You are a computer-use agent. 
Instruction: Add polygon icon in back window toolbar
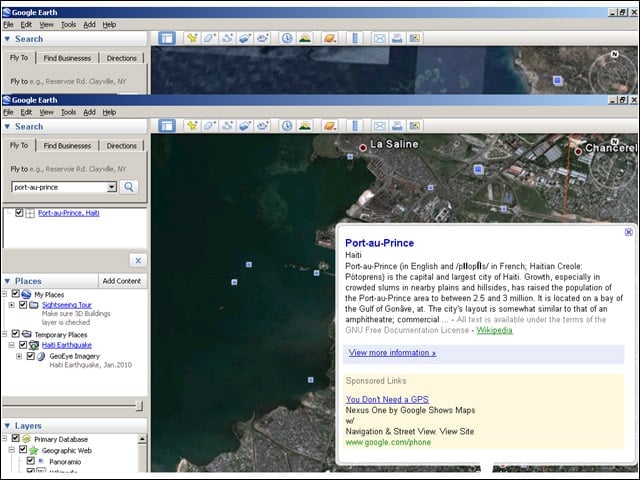pos(209,38)
